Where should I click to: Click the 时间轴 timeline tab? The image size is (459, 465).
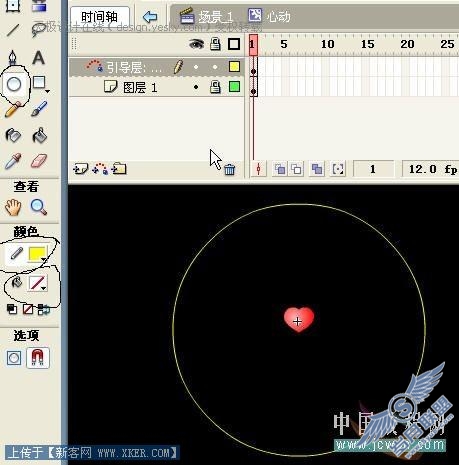(x=99, y=17)
